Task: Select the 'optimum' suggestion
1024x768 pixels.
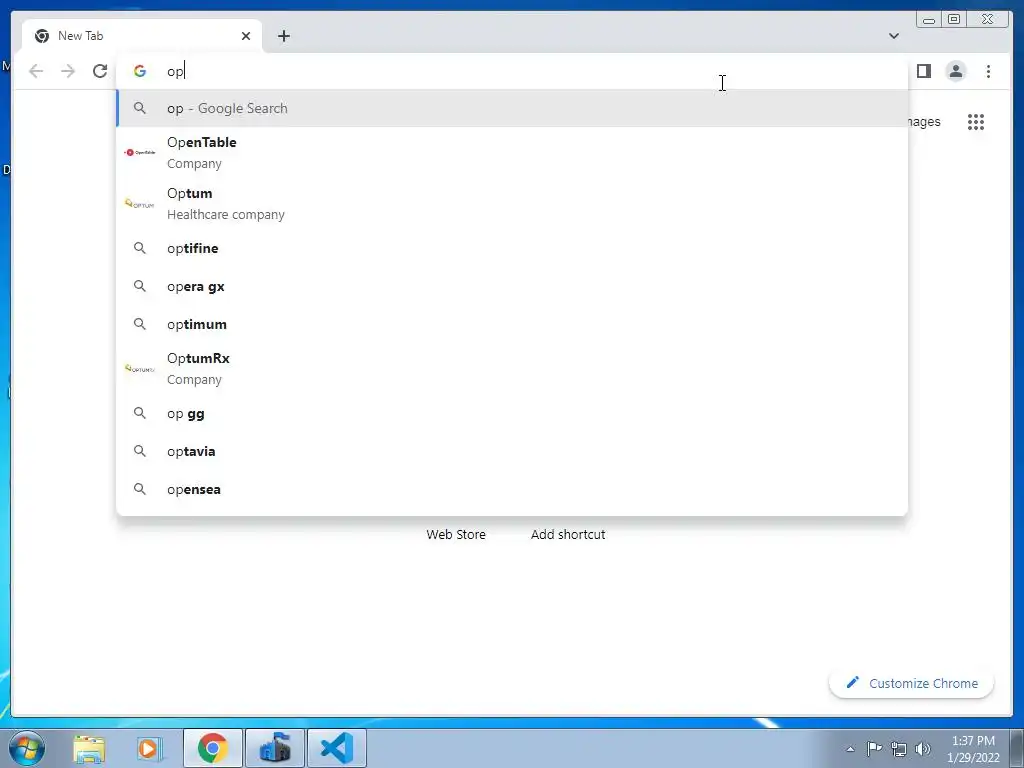Action: point(512,324)
